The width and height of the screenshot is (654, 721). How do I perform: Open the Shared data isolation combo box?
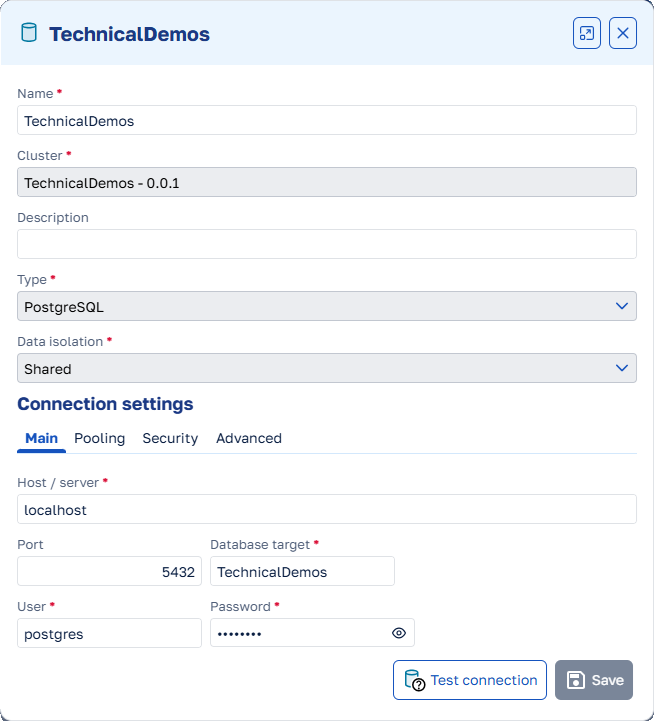tap(327, 368)
